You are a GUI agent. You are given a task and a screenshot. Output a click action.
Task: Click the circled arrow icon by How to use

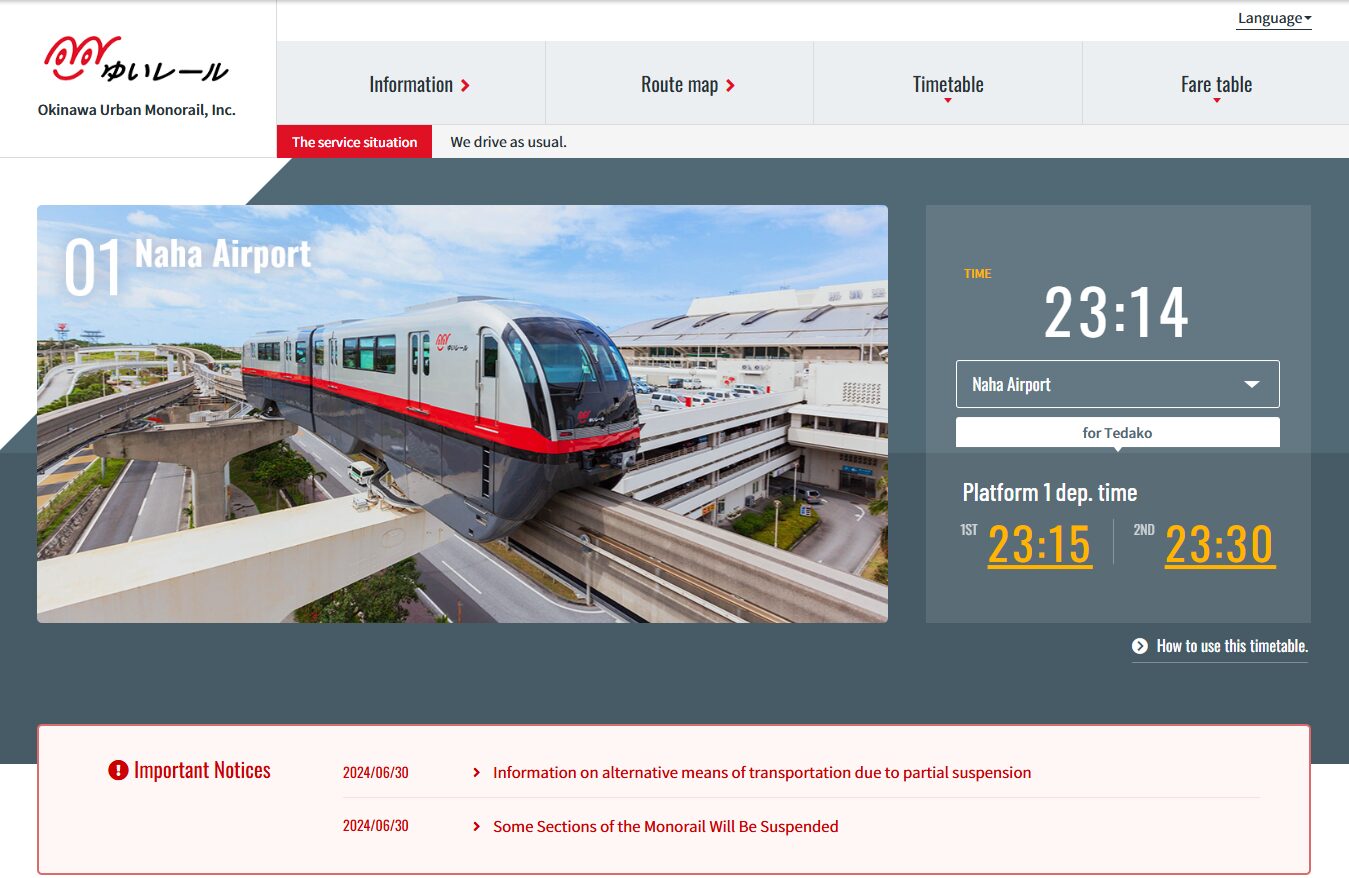click(x=1140, y=646)
